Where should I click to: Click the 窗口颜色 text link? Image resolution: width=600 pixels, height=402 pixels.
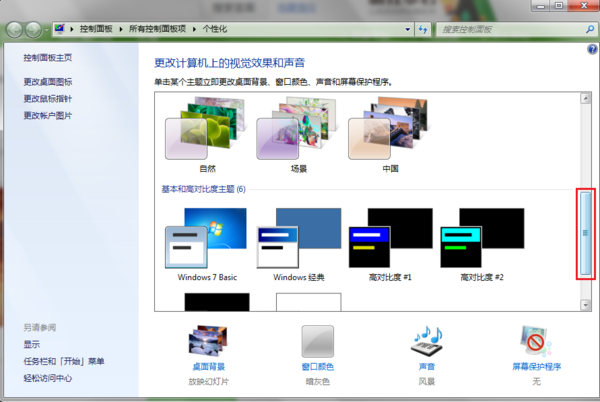318,366
